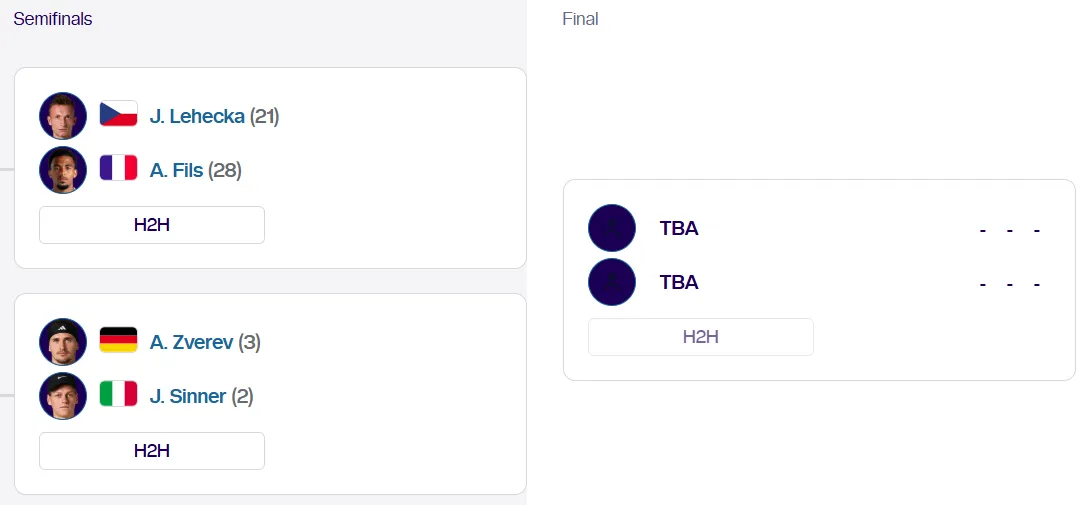View H2H for Zverev vs Sinner
The image size is (1087, 505).
pos(152,451)
